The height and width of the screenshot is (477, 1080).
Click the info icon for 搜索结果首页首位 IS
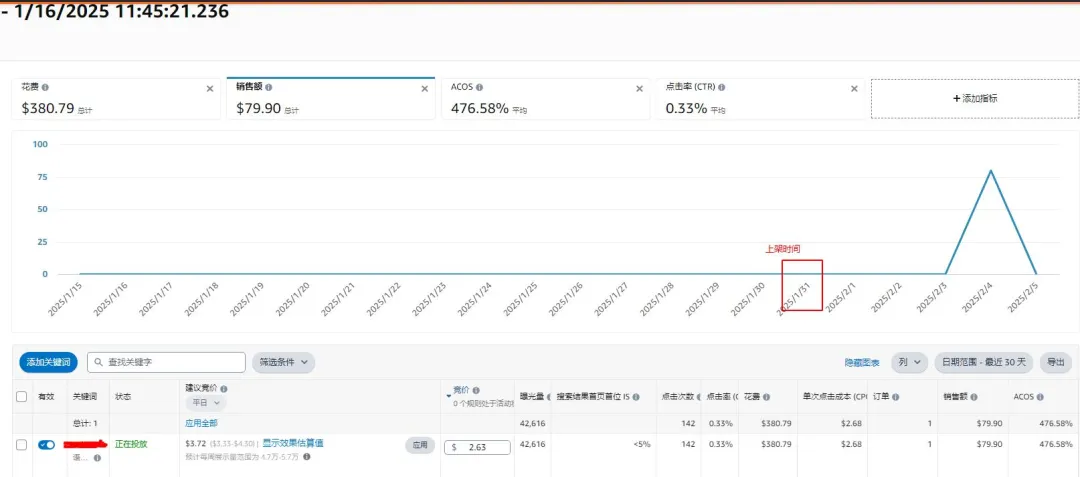point(636,397)
